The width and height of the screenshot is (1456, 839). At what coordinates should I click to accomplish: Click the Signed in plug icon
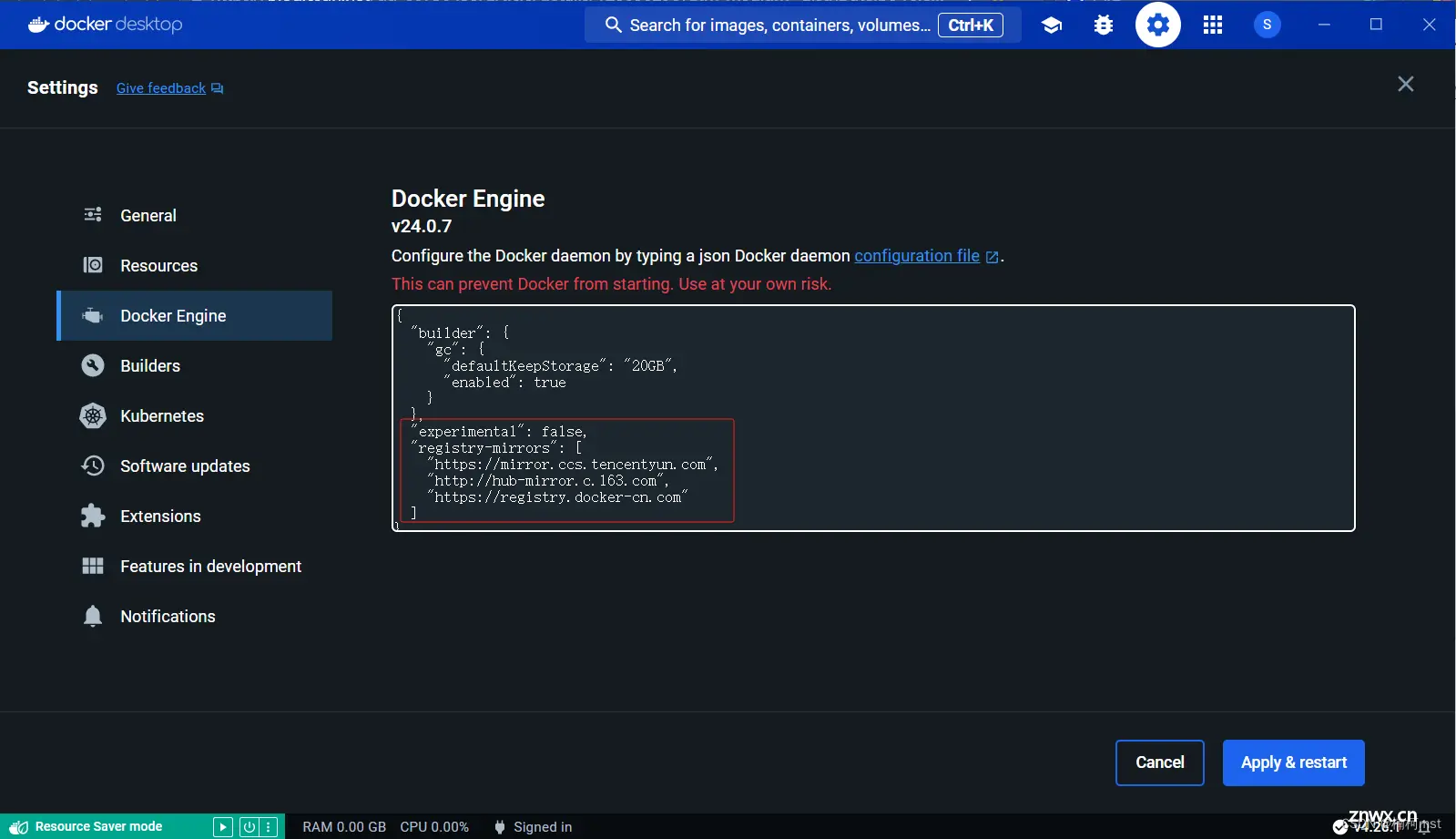coord(500,827)
